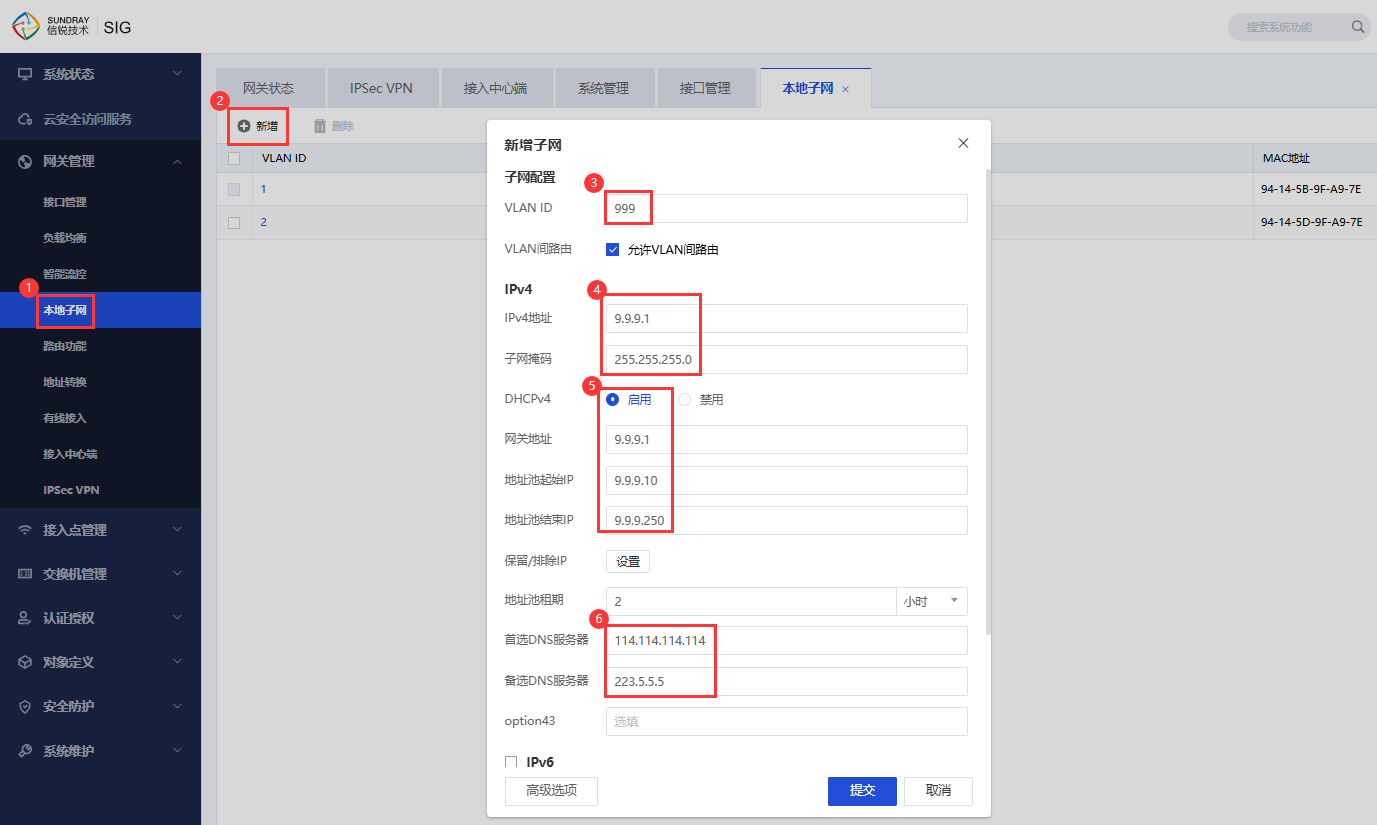Collapse the 网关管理 menu
Image resolution: width=1377 pixels, height=825 pixels.
177,161
